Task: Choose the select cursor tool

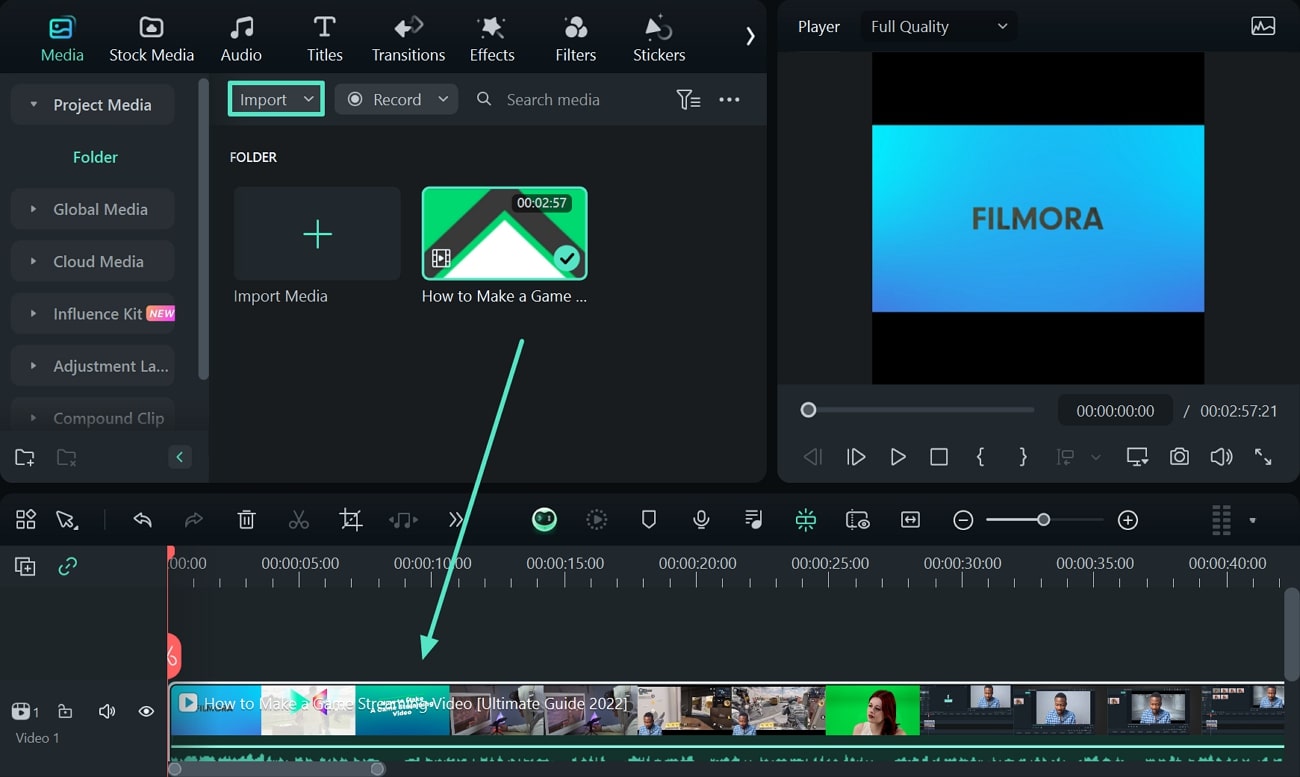Action: click(66, 520)
